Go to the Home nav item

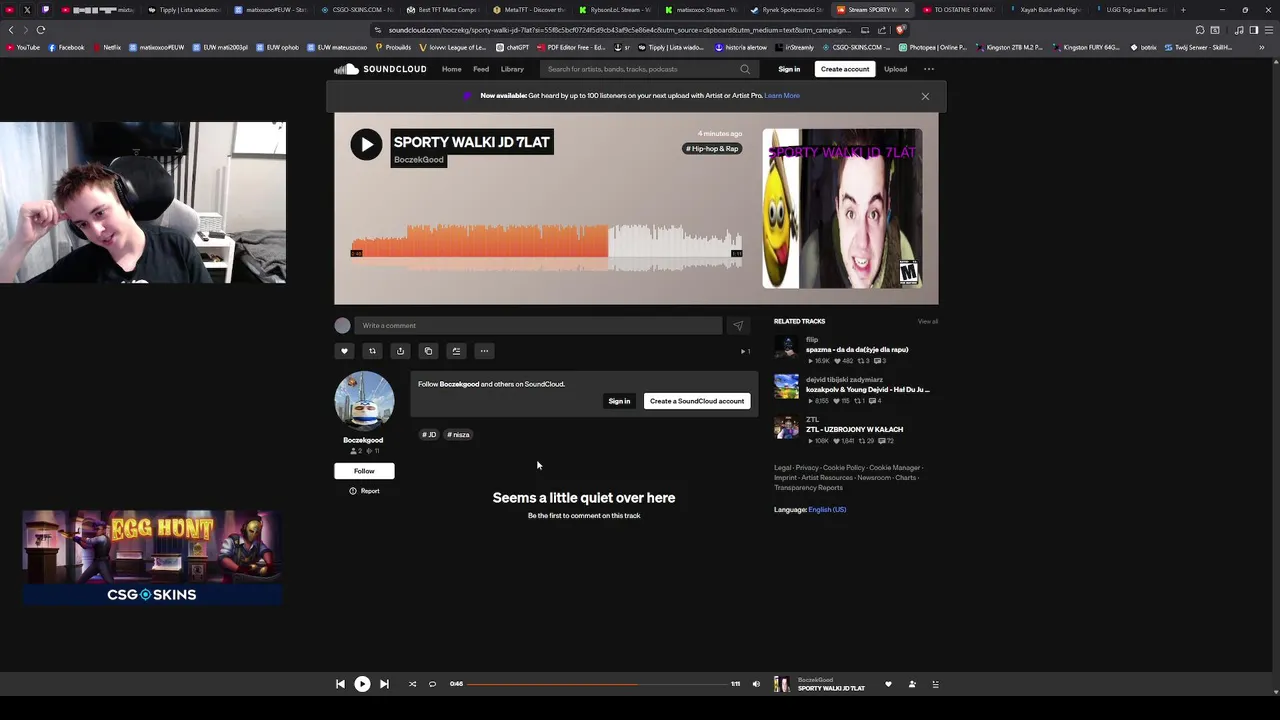[x=452, y=69]
